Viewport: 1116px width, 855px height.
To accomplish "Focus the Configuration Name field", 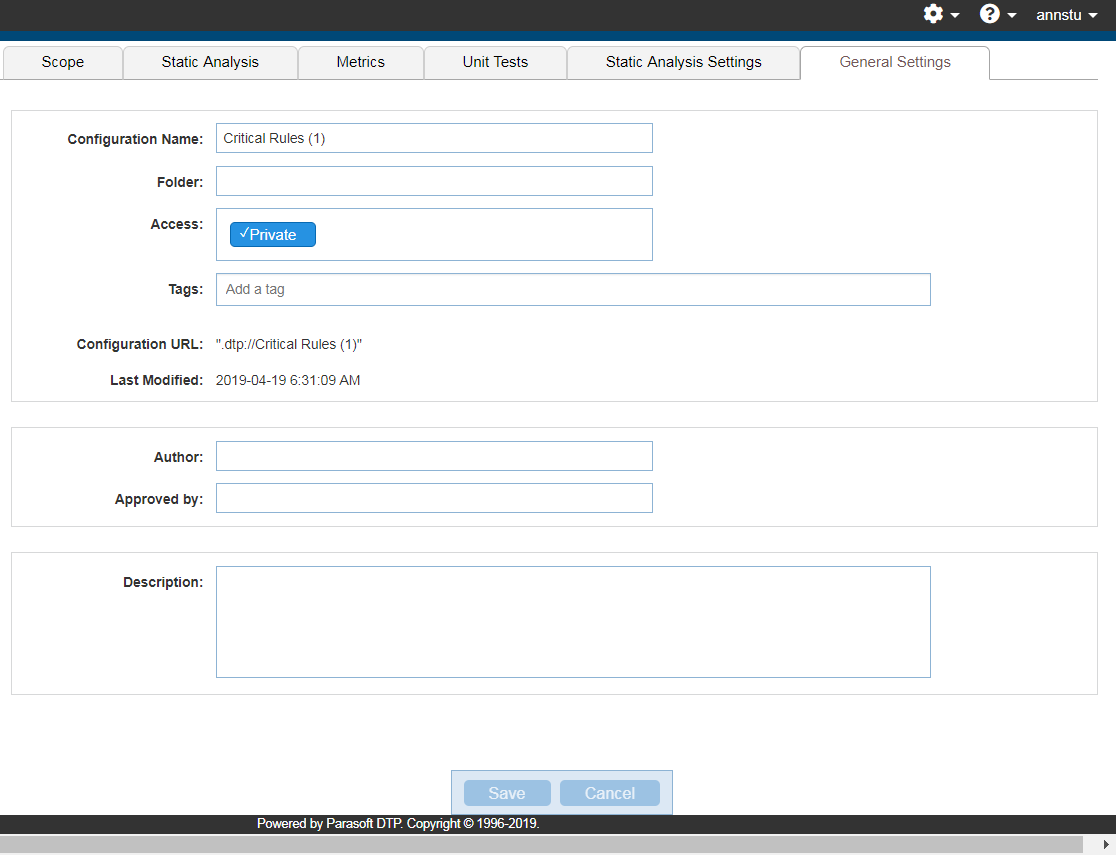I will tap(434, 138).
